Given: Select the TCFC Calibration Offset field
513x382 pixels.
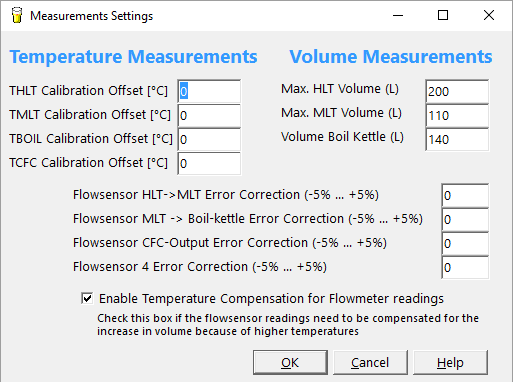Looking at the screenshot, I should tap(209, 163).
